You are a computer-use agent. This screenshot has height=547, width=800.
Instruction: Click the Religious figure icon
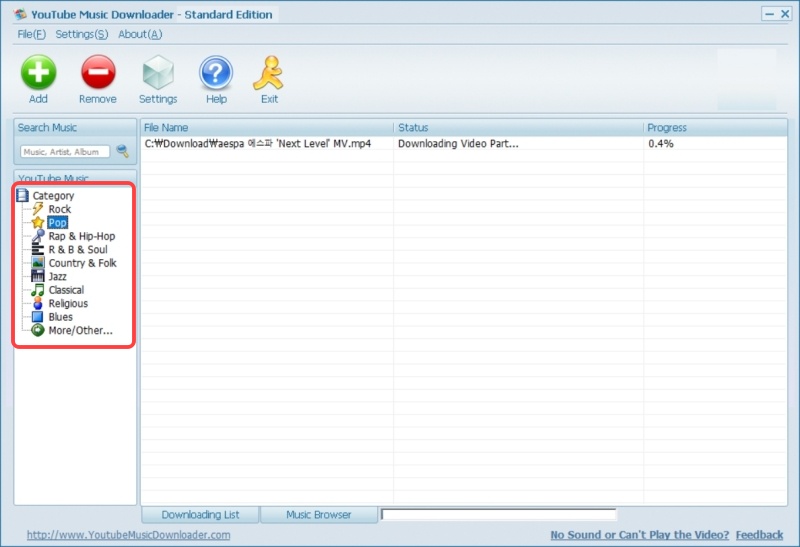point(38,303)
